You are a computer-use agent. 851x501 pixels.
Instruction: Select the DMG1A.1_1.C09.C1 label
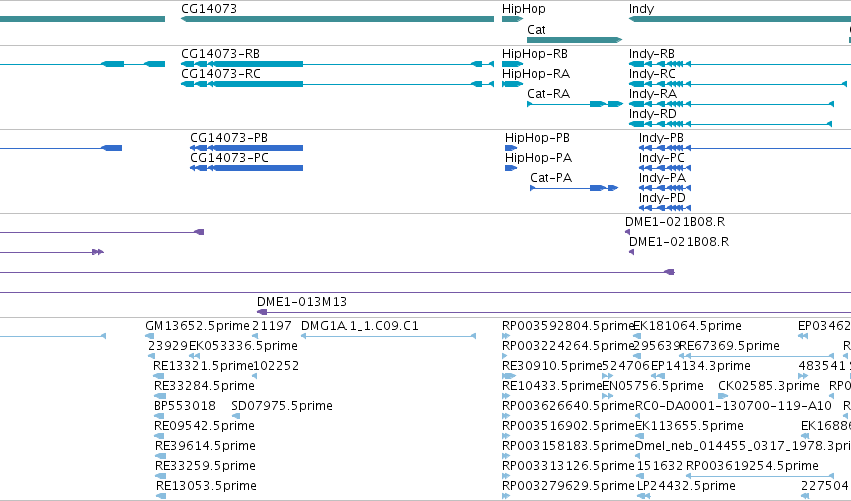coord(360,326)
